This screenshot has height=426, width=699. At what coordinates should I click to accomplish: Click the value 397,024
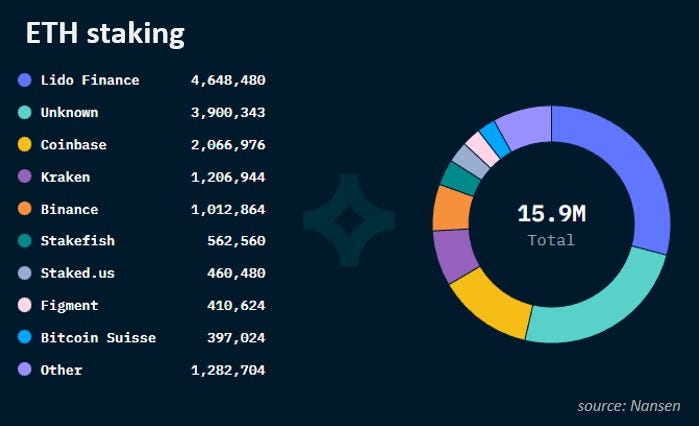(x=236, y=338)
